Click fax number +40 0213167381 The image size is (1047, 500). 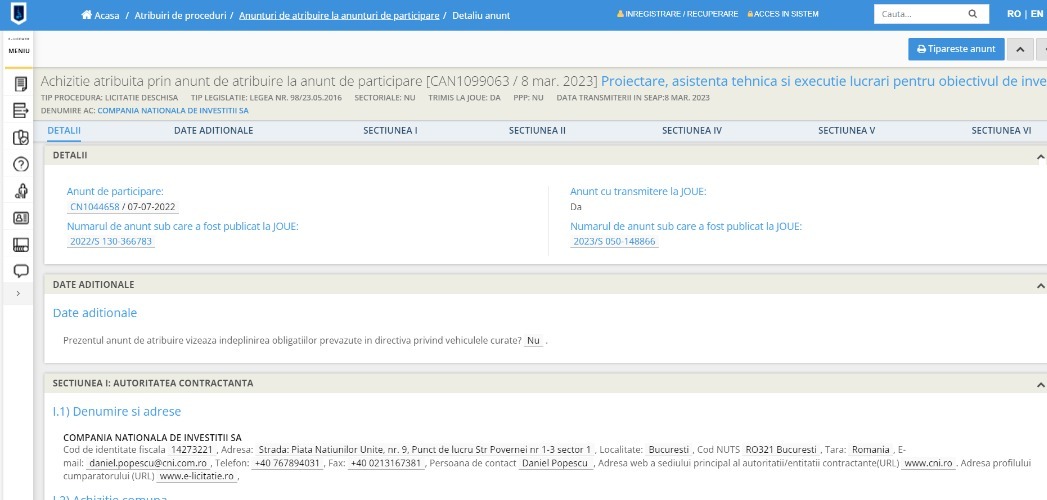pos(385,463)
